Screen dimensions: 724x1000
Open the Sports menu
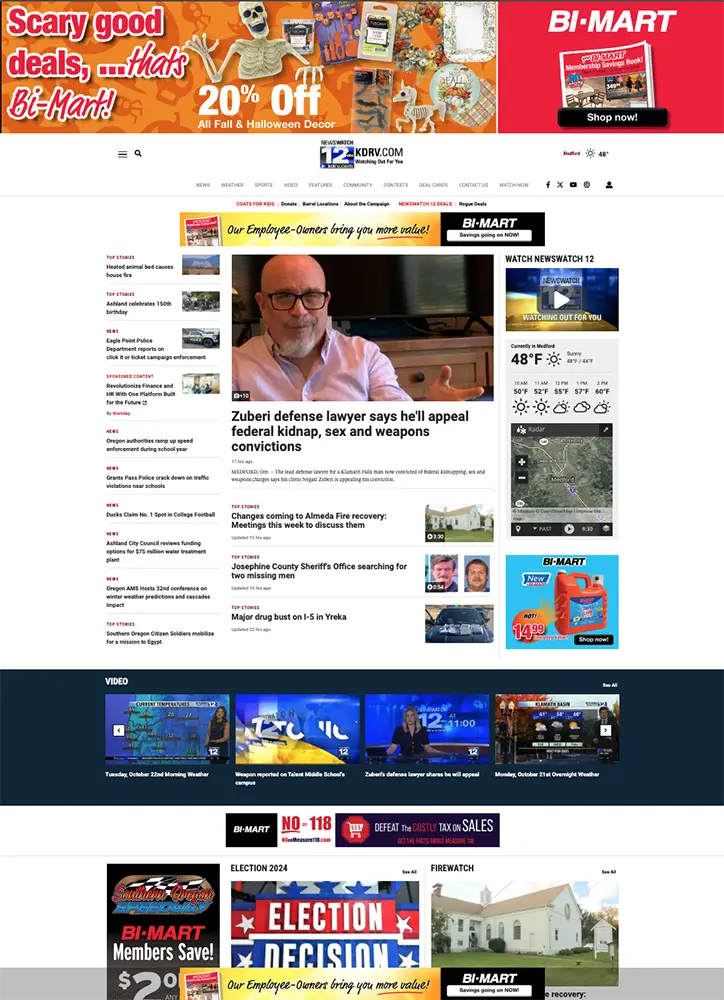pos(263,185)
